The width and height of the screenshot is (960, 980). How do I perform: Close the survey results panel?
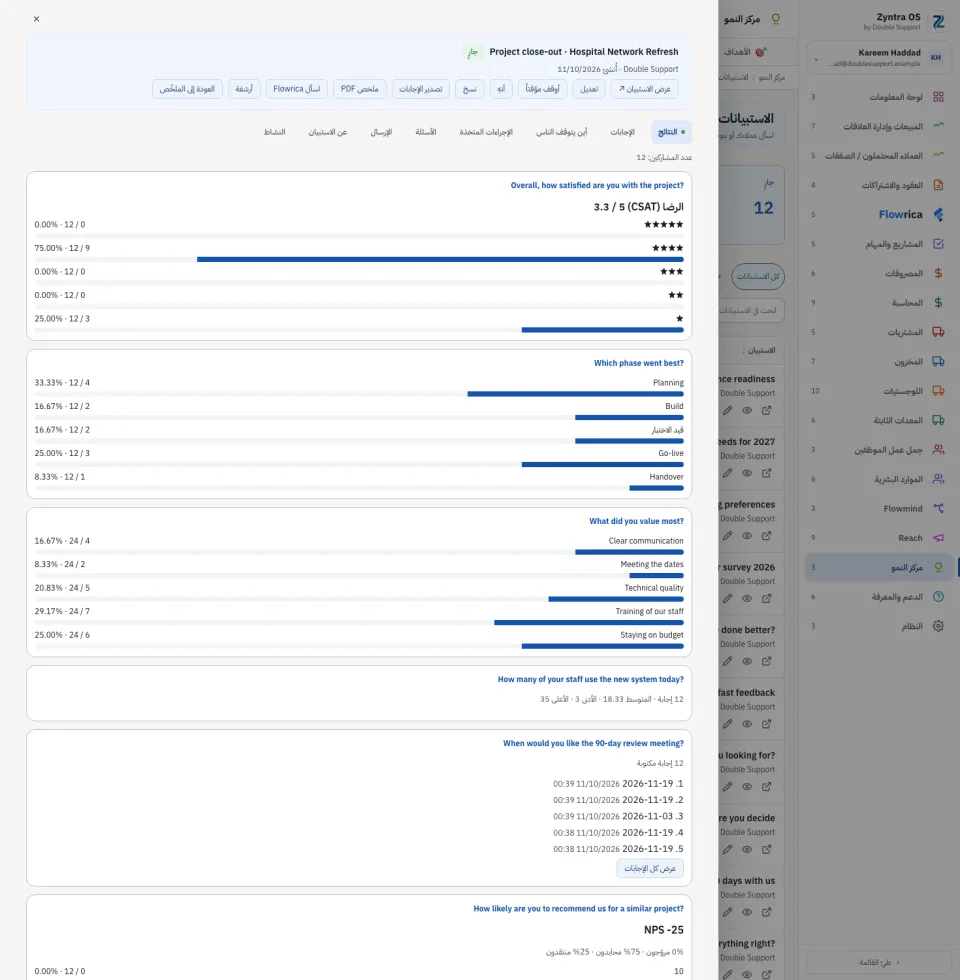[36, 19]
